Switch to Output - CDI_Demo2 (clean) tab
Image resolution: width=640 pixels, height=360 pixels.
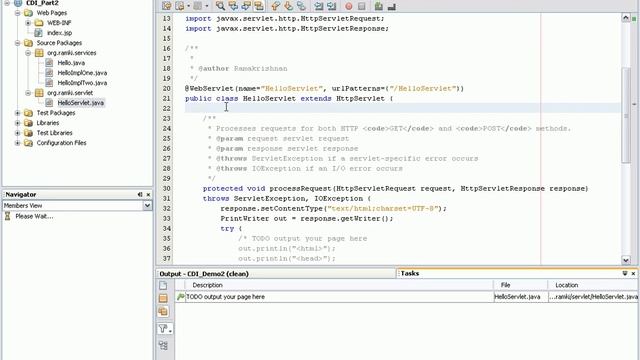click(204, 274)
